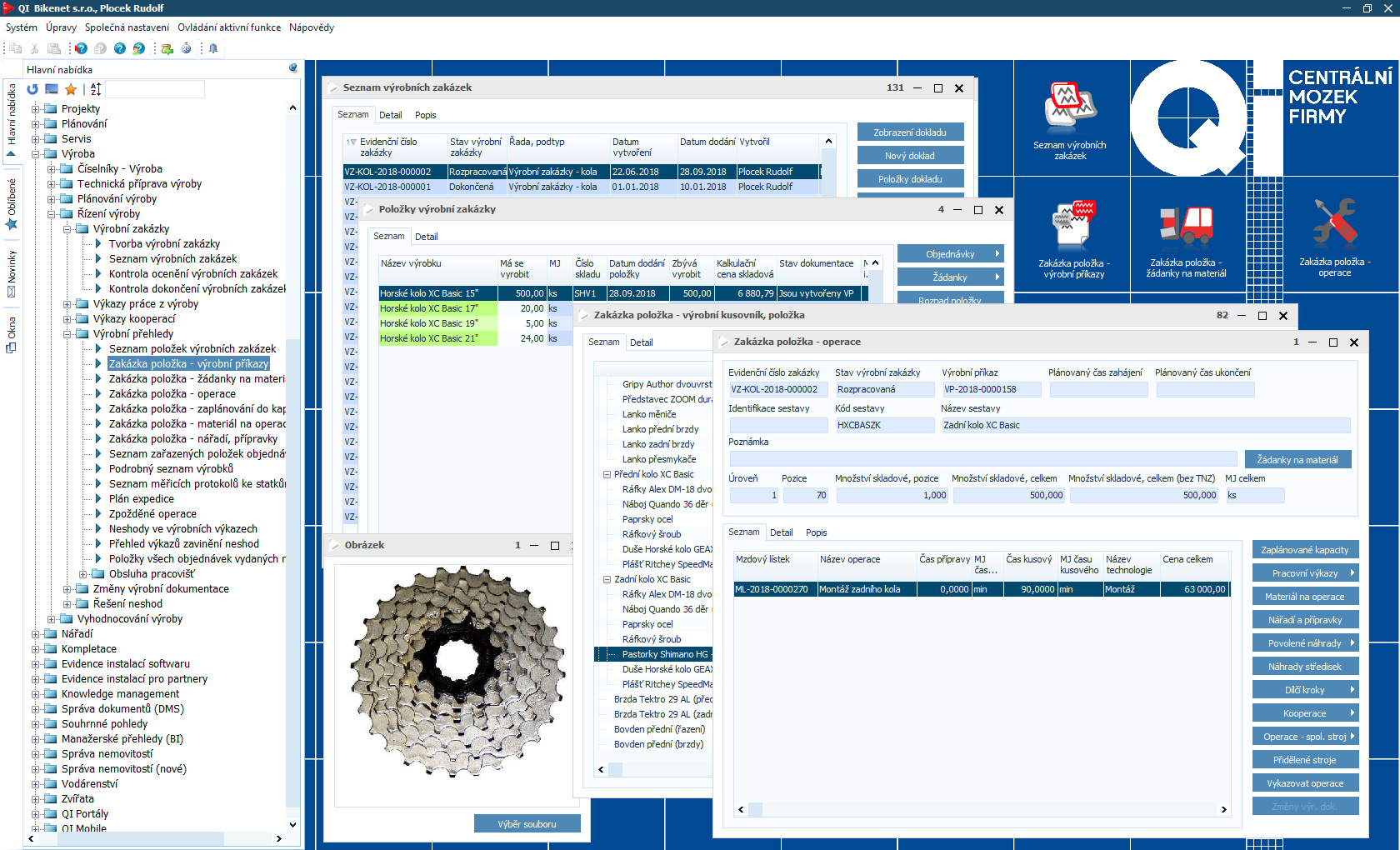Image resolution: width=1400 pixels, height=850 pixels.
Task: Click the stopwatch icon in the toolbar
Action: 186,48
